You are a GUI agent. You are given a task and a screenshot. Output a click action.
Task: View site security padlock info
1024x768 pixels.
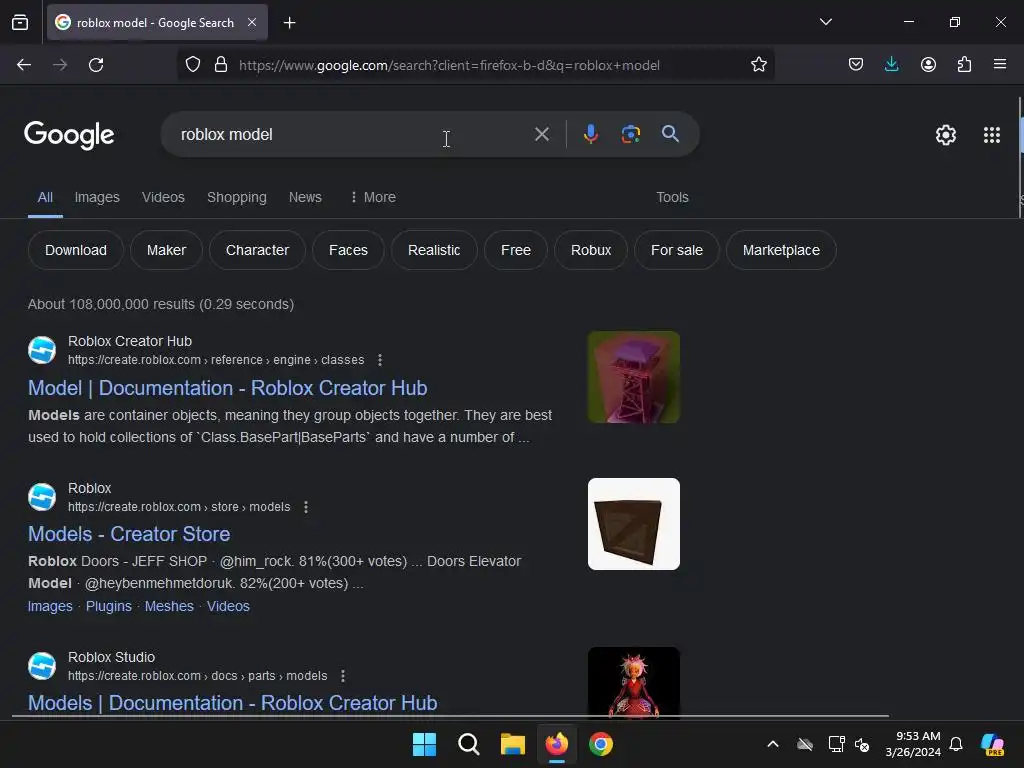point(221,65)
